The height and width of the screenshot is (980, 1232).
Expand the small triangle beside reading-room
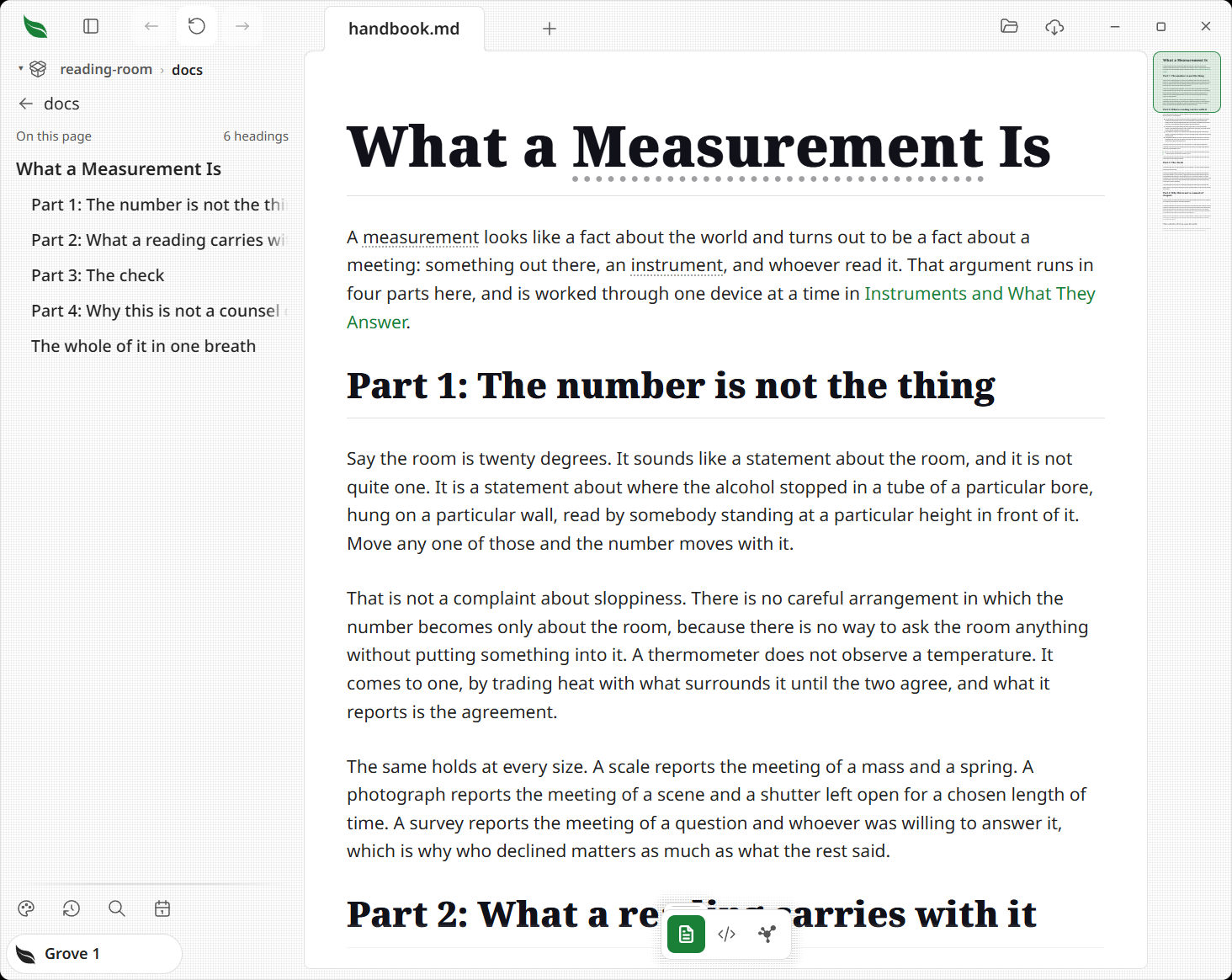[21, 68]
